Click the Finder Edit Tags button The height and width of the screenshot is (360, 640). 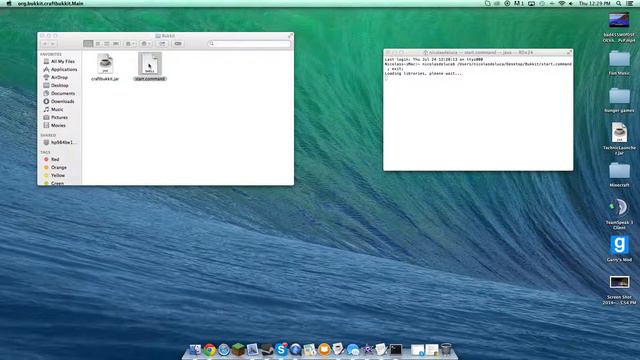point(178,44)
